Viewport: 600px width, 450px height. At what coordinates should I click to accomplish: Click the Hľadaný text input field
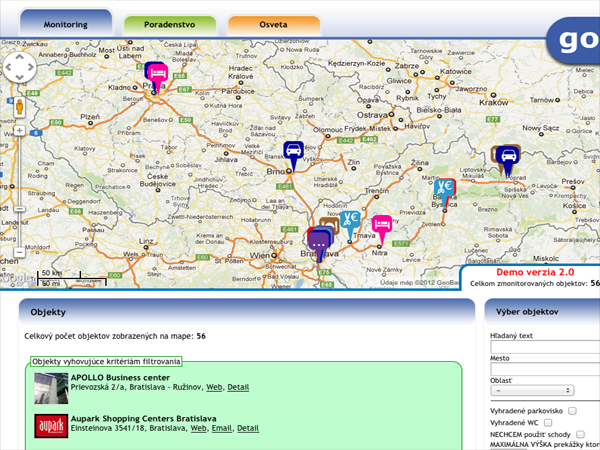tap(545, 347)
